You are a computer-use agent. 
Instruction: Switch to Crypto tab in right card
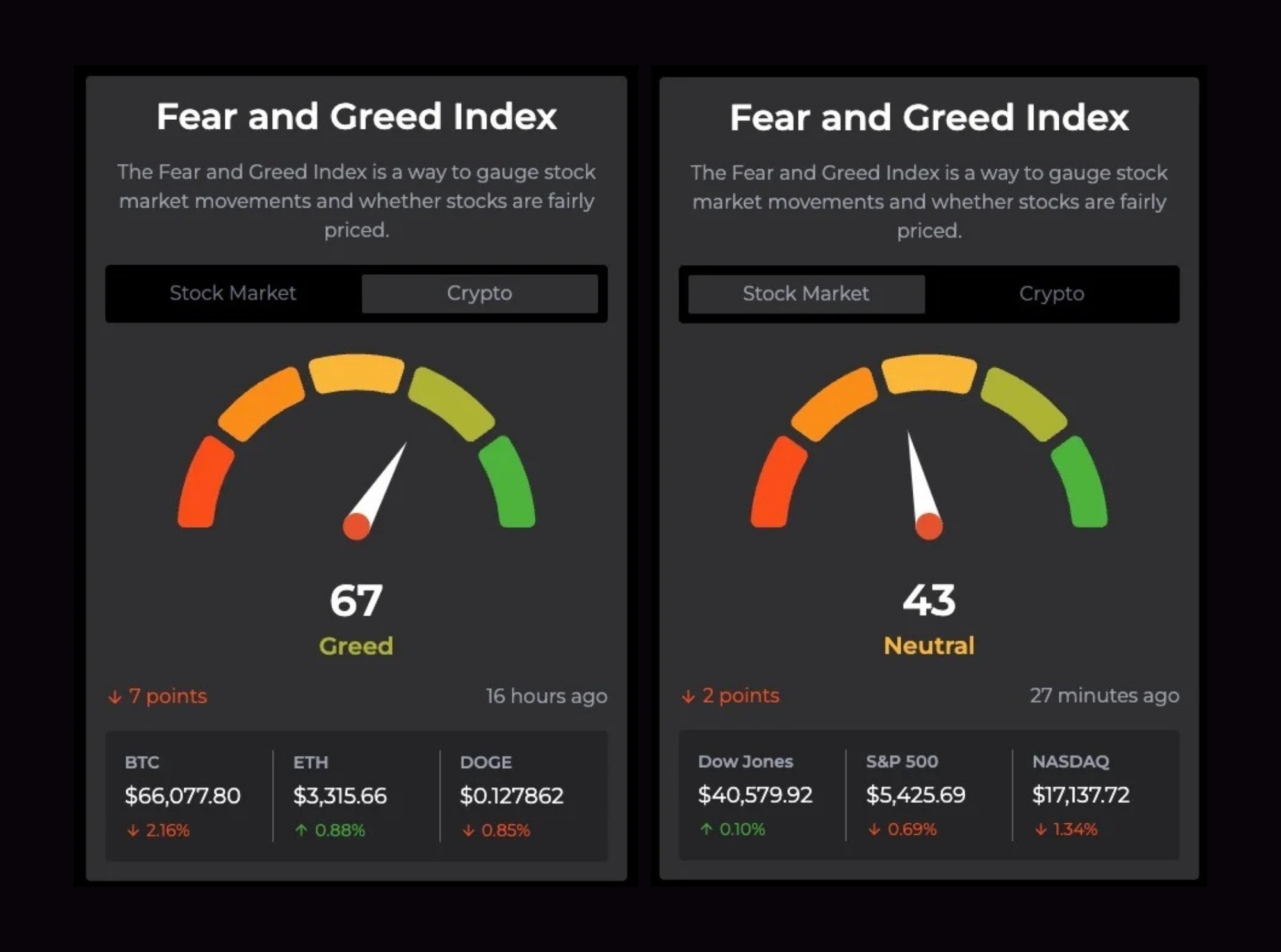click(x=1051, y=294)
